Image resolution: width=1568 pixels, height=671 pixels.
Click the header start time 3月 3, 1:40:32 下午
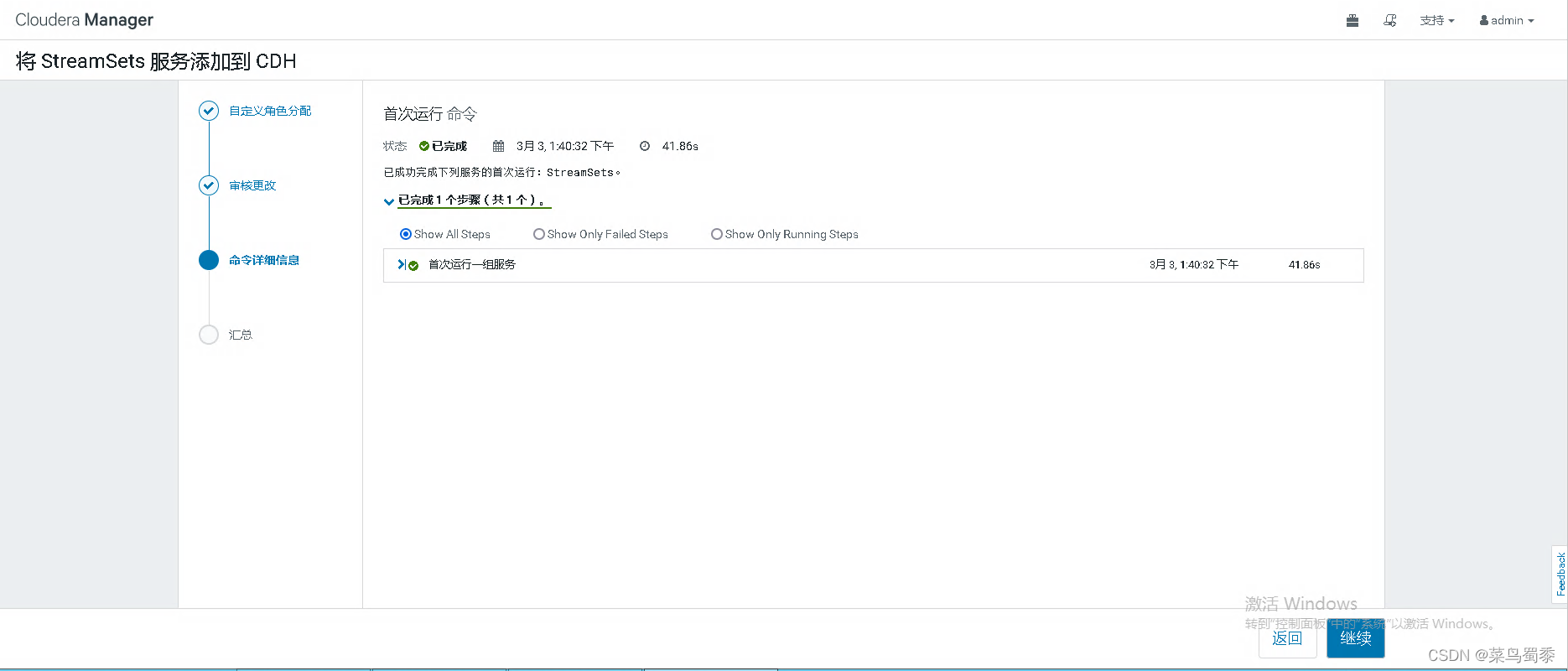[565, 146]
